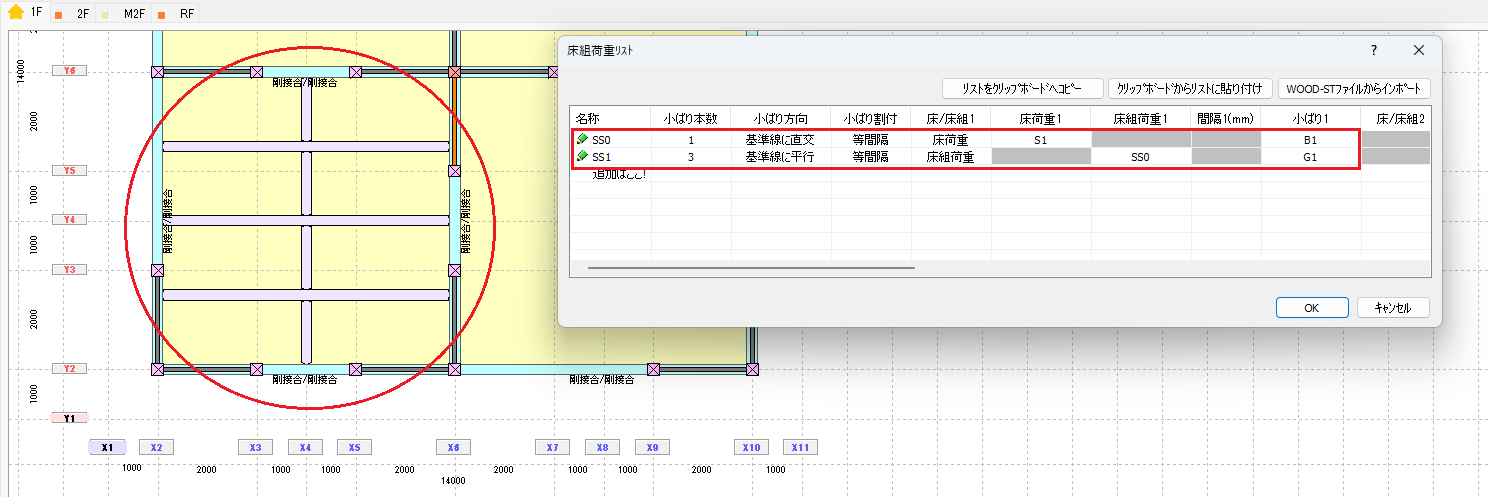Image resolution: width=1488 pixels, height=497 pixels.
Task: Click the dialog help question mark
Action: (x=1373, y=50)
